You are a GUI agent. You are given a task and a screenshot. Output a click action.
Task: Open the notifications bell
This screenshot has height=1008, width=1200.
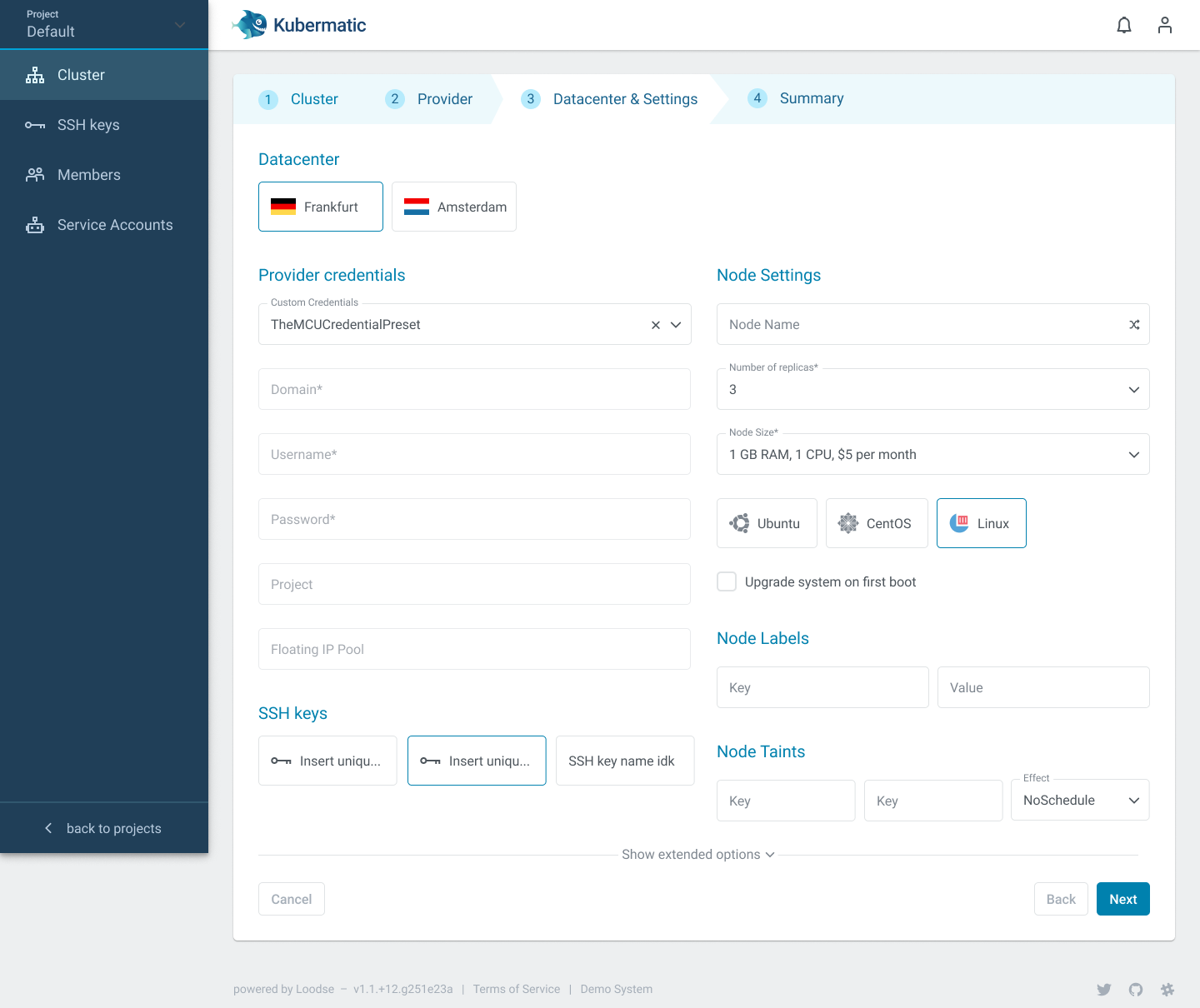(1123, 25)
